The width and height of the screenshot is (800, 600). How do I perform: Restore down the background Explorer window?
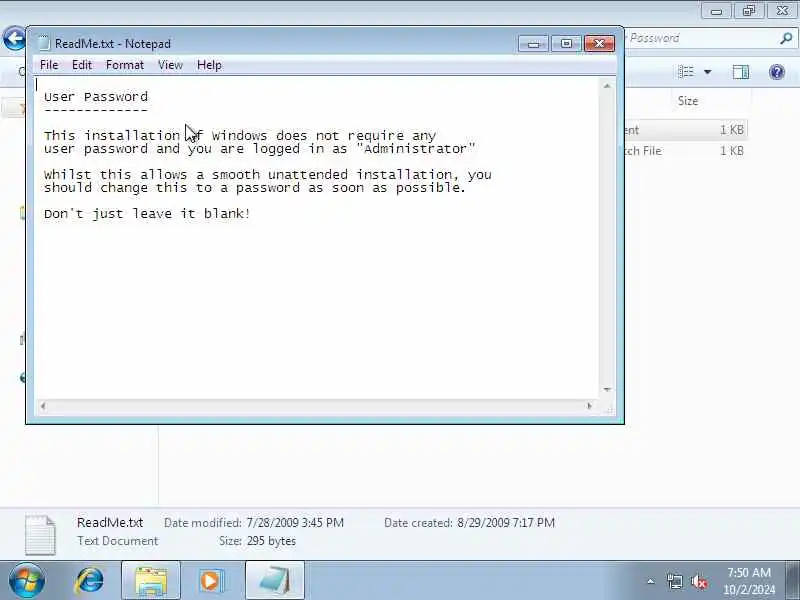(x=748, y=11)
